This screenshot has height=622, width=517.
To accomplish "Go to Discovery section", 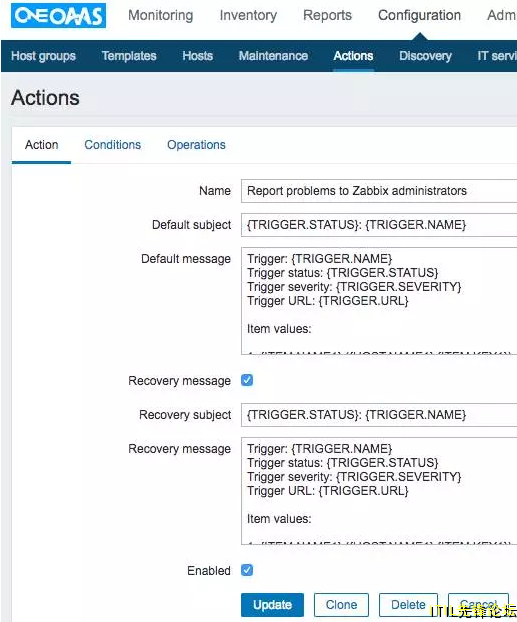I will point(425,56).
